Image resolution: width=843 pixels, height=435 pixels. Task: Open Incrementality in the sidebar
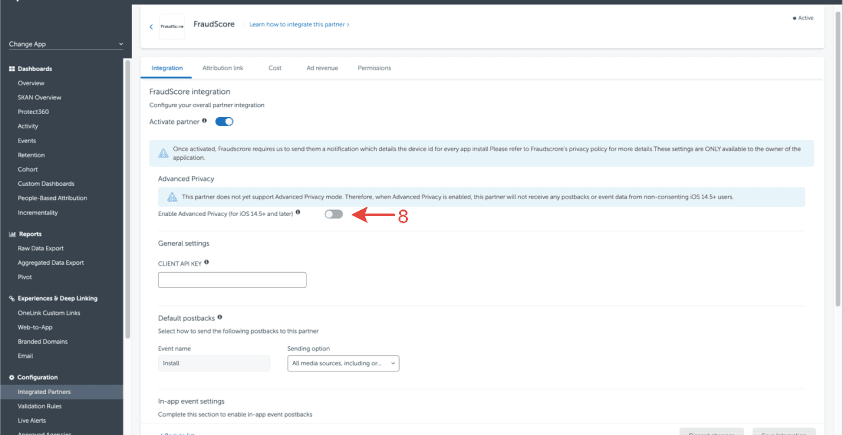click(38, 212)
